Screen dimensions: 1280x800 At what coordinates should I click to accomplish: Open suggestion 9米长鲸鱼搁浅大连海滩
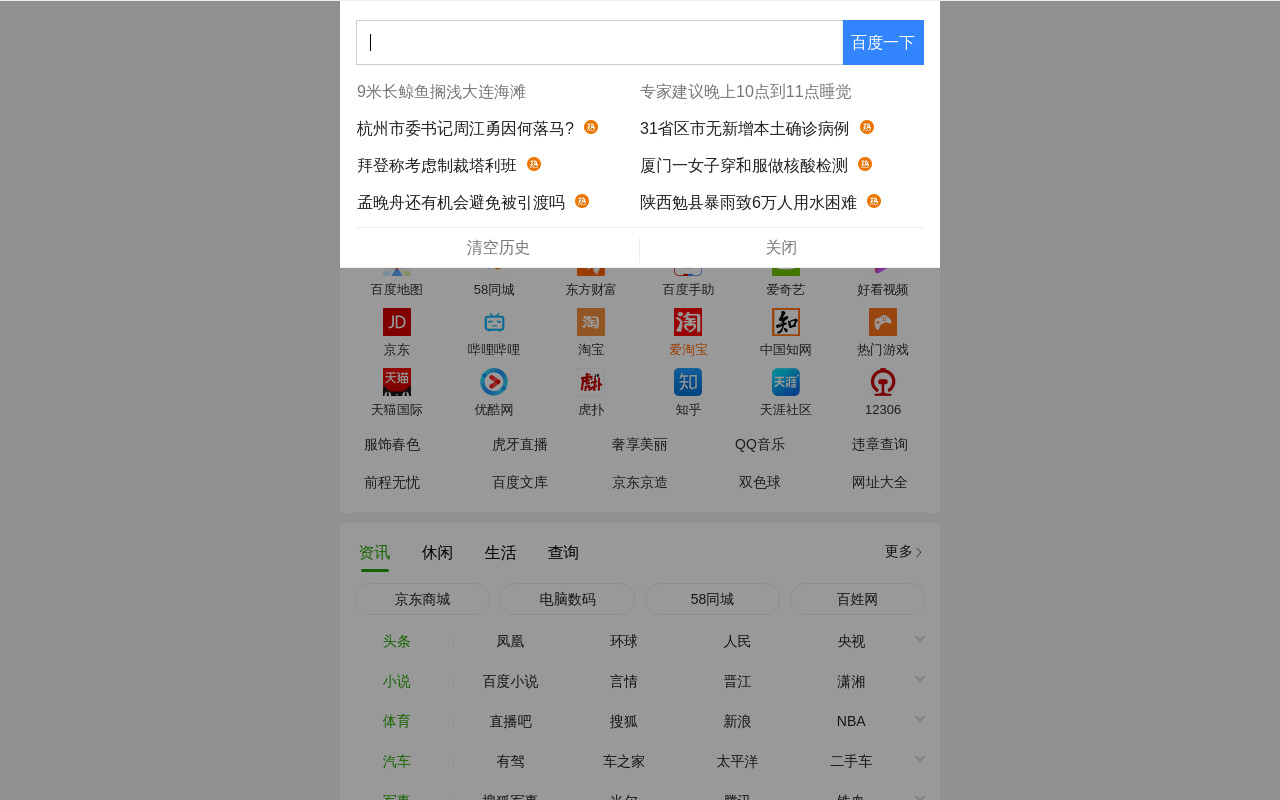442,92
